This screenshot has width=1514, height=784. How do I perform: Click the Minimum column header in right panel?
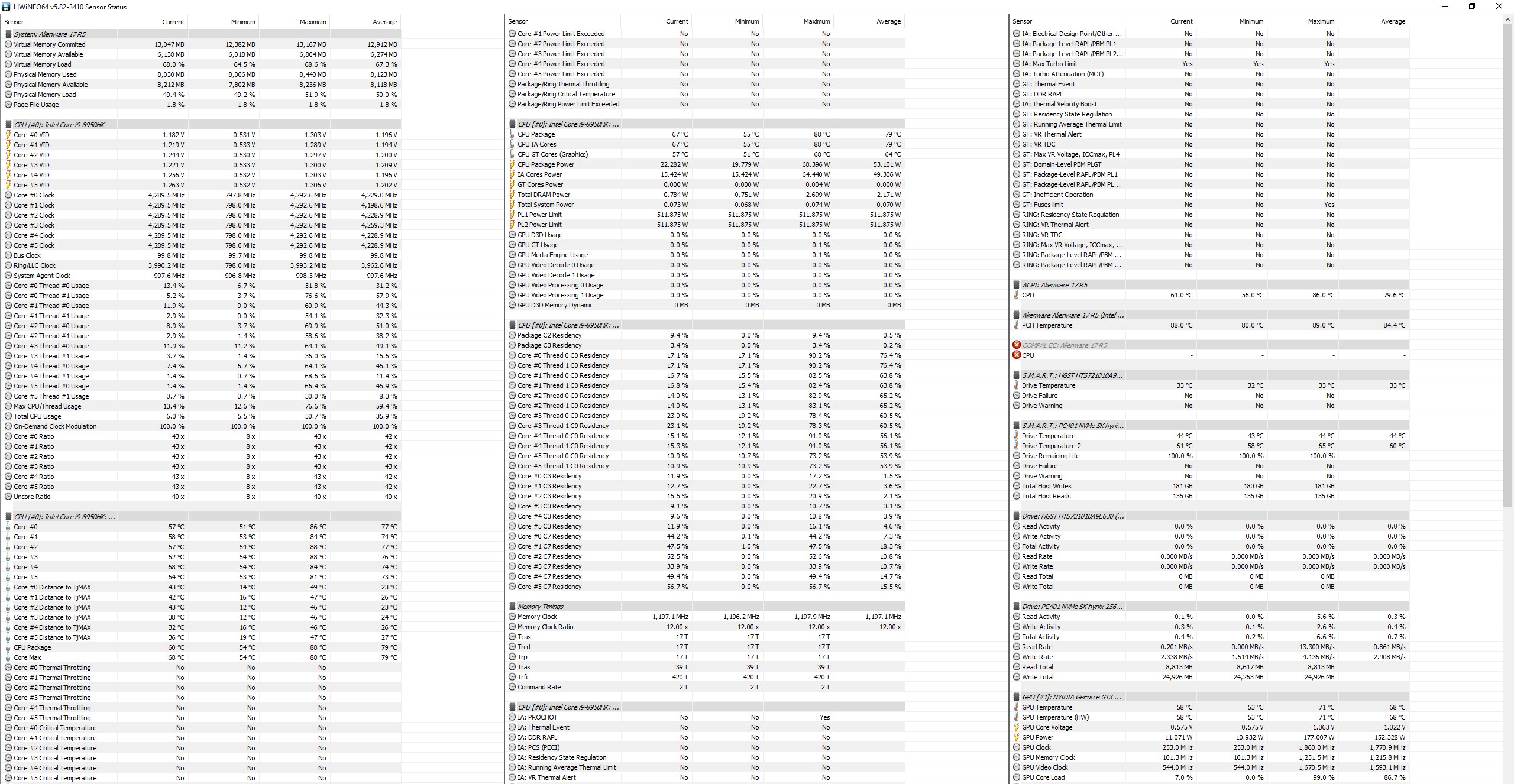tap(1232, 21)
